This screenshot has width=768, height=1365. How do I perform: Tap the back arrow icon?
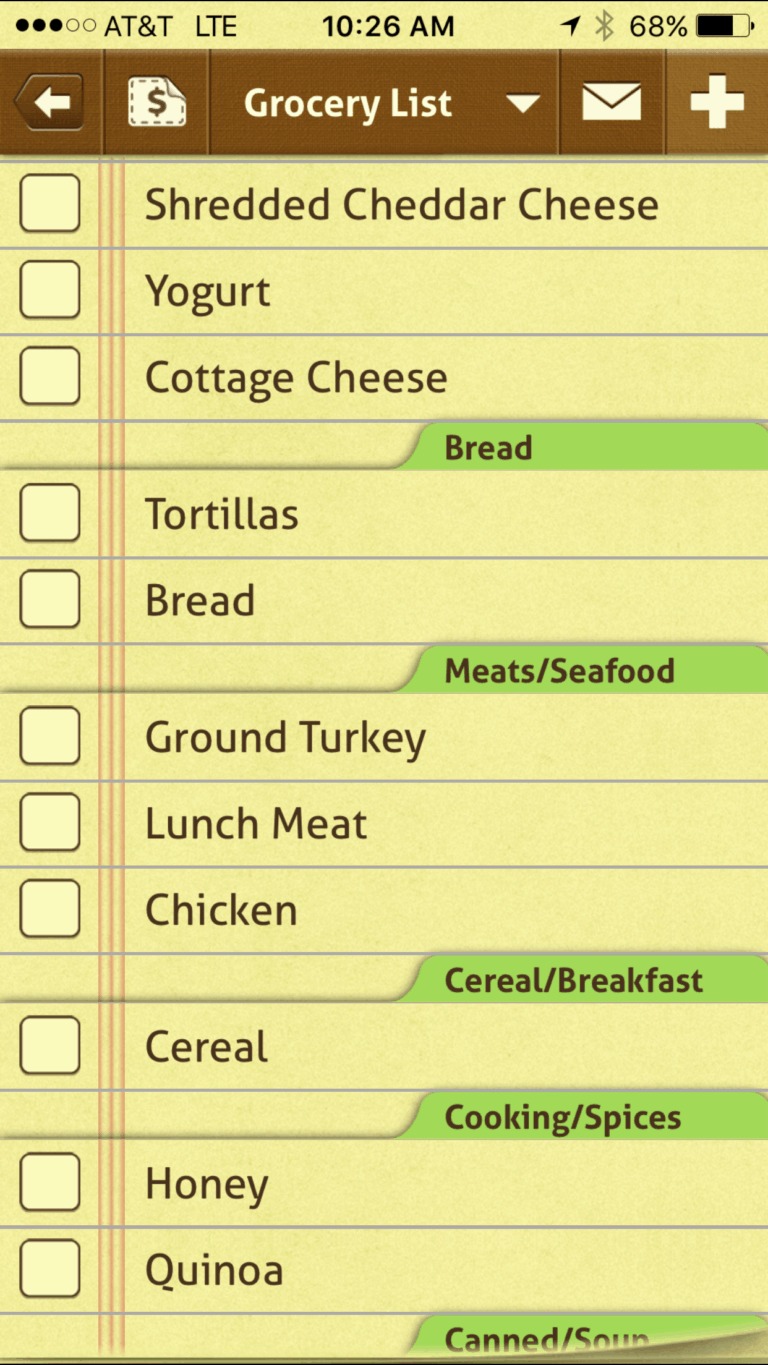(48, 103)
